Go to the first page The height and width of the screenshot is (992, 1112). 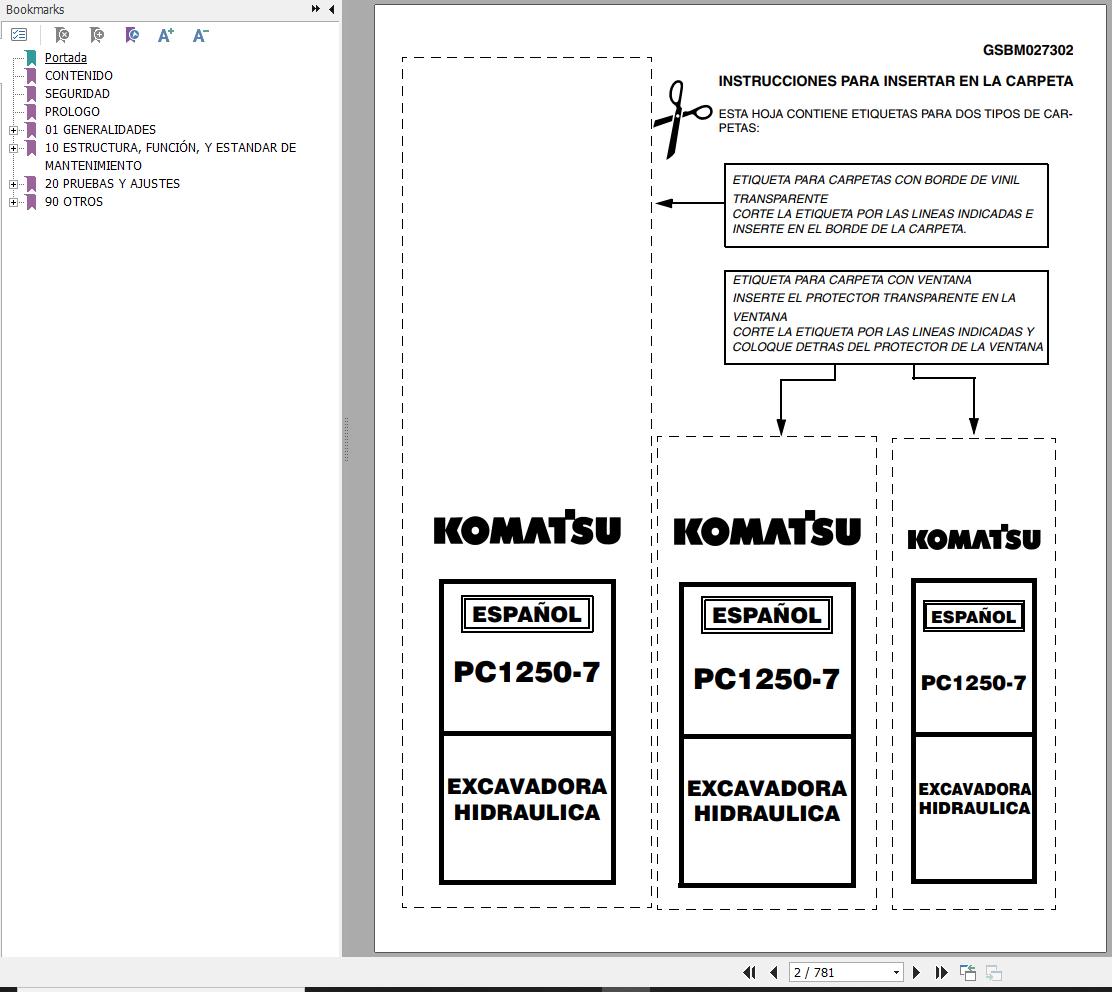(749, 972)
